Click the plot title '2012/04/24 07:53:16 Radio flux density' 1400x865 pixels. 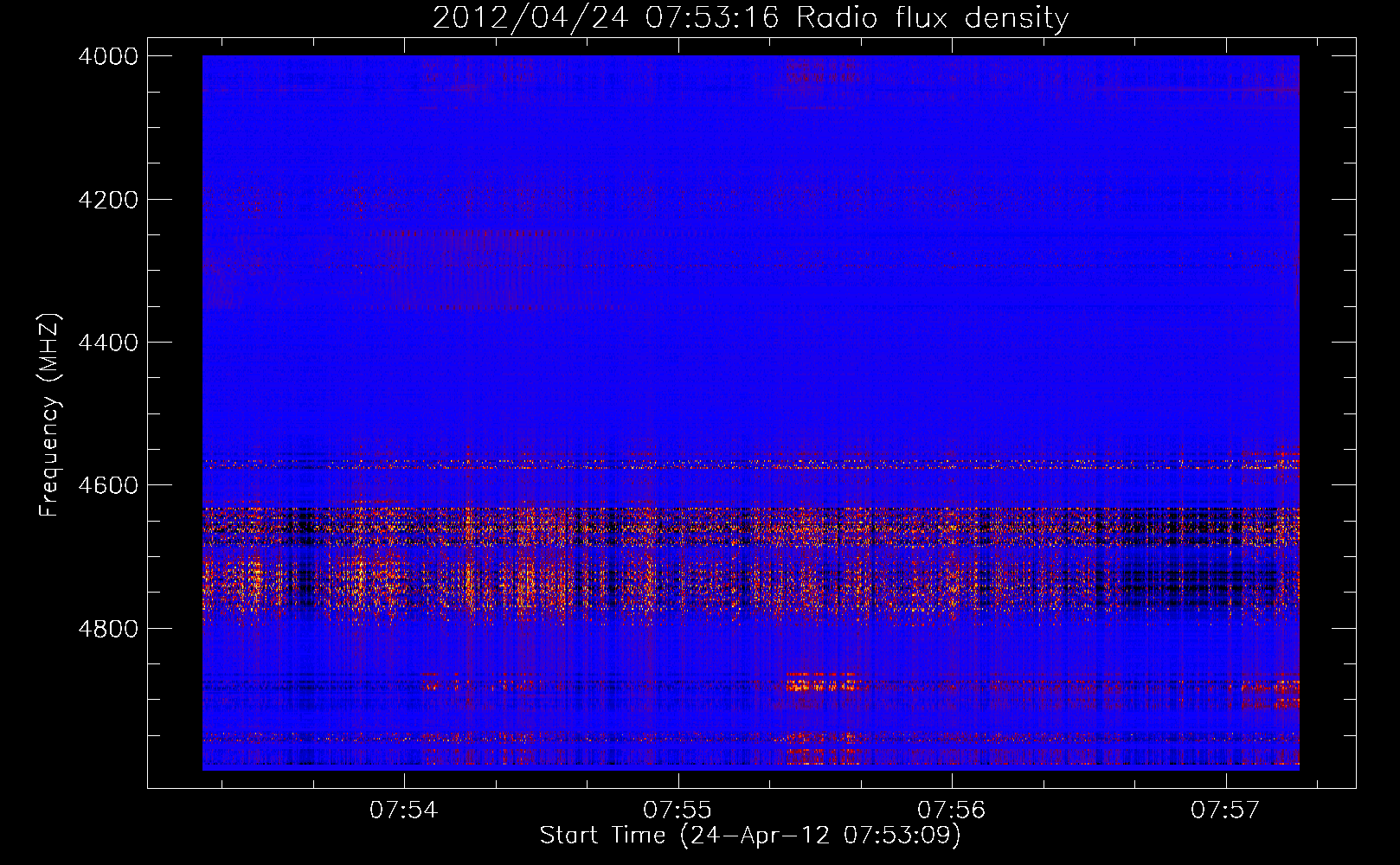[750, 18]
